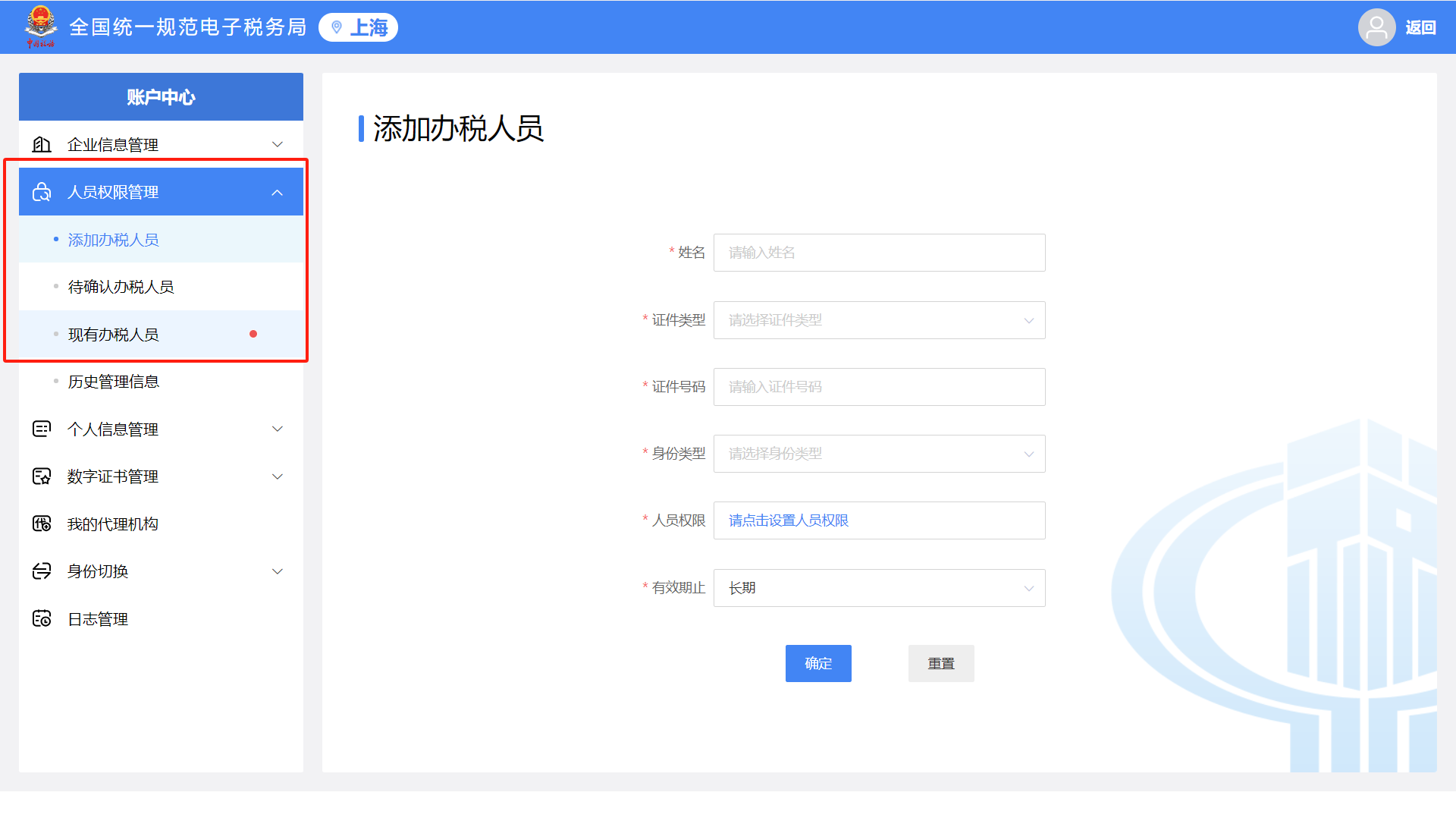This screenshot has height=827, width=1456.
Task: Click 现有办税人员 red notification dot
Action: coord(254,334)
